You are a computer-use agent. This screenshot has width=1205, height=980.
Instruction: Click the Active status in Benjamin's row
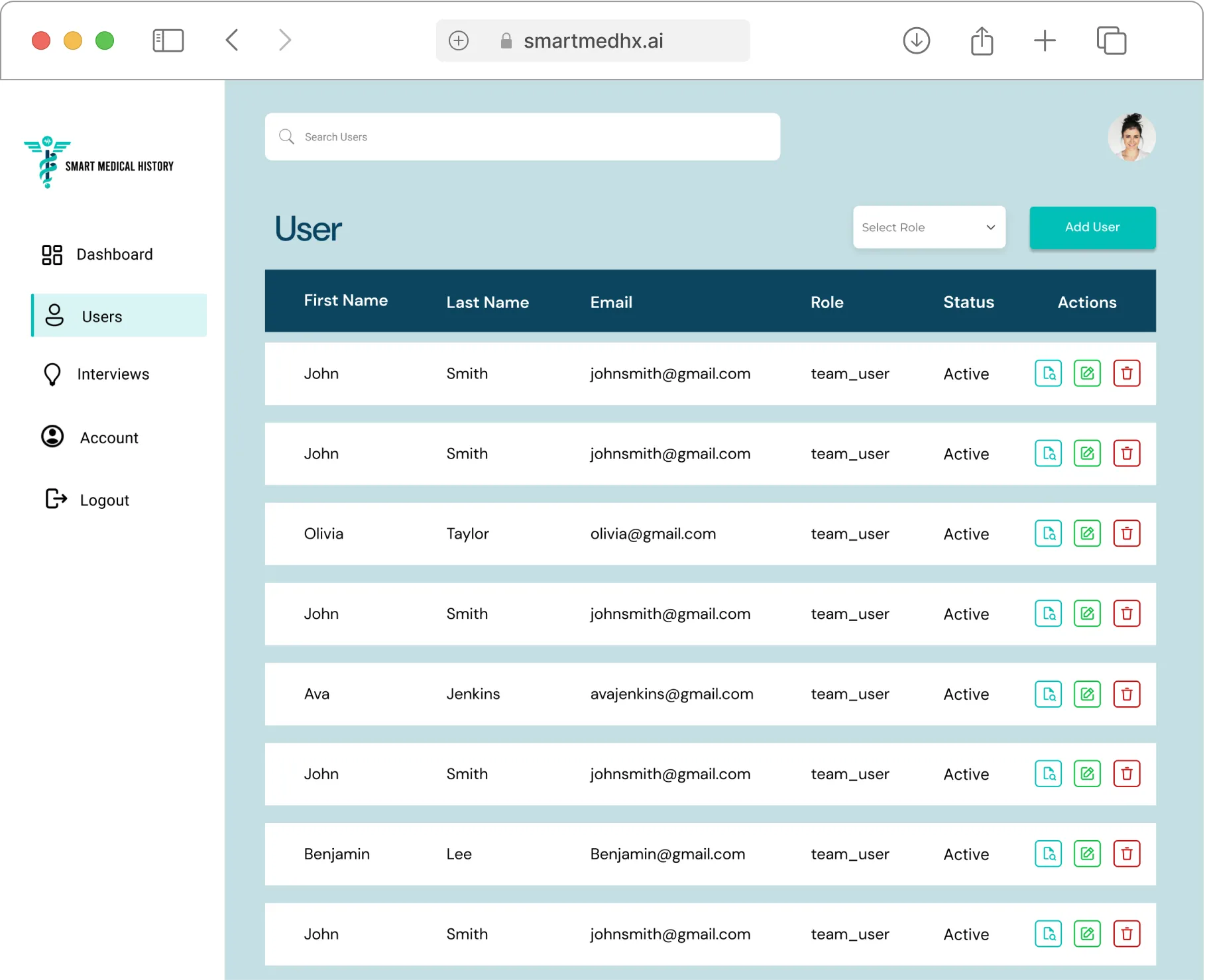[x=966, y=854]
